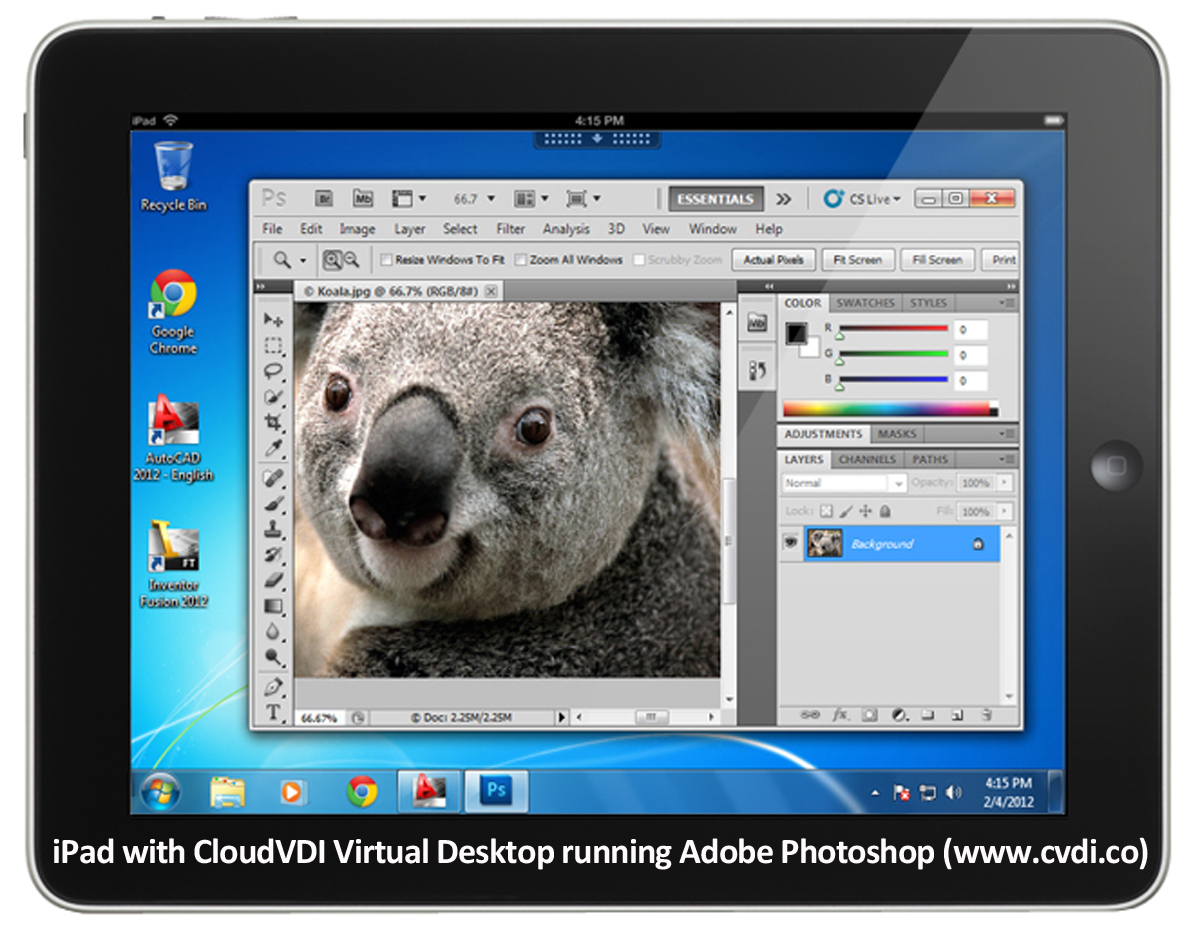Image resolution: width=1200 pixels, height=934 pixels.
Task: Create new adjustment layer icon
Action: [x=899, y=715]
